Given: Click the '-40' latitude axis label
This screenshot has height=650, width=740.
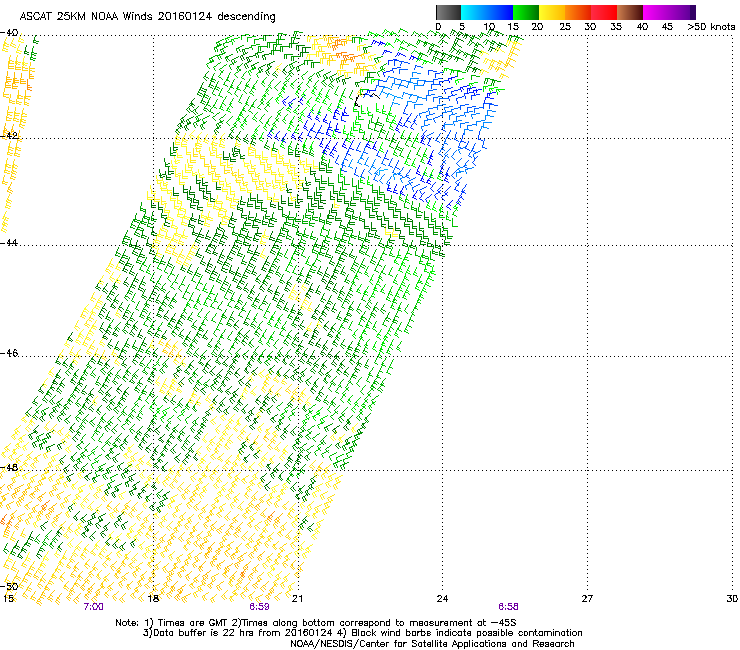Looking at the screenshot, I should (x=9, y=33).
